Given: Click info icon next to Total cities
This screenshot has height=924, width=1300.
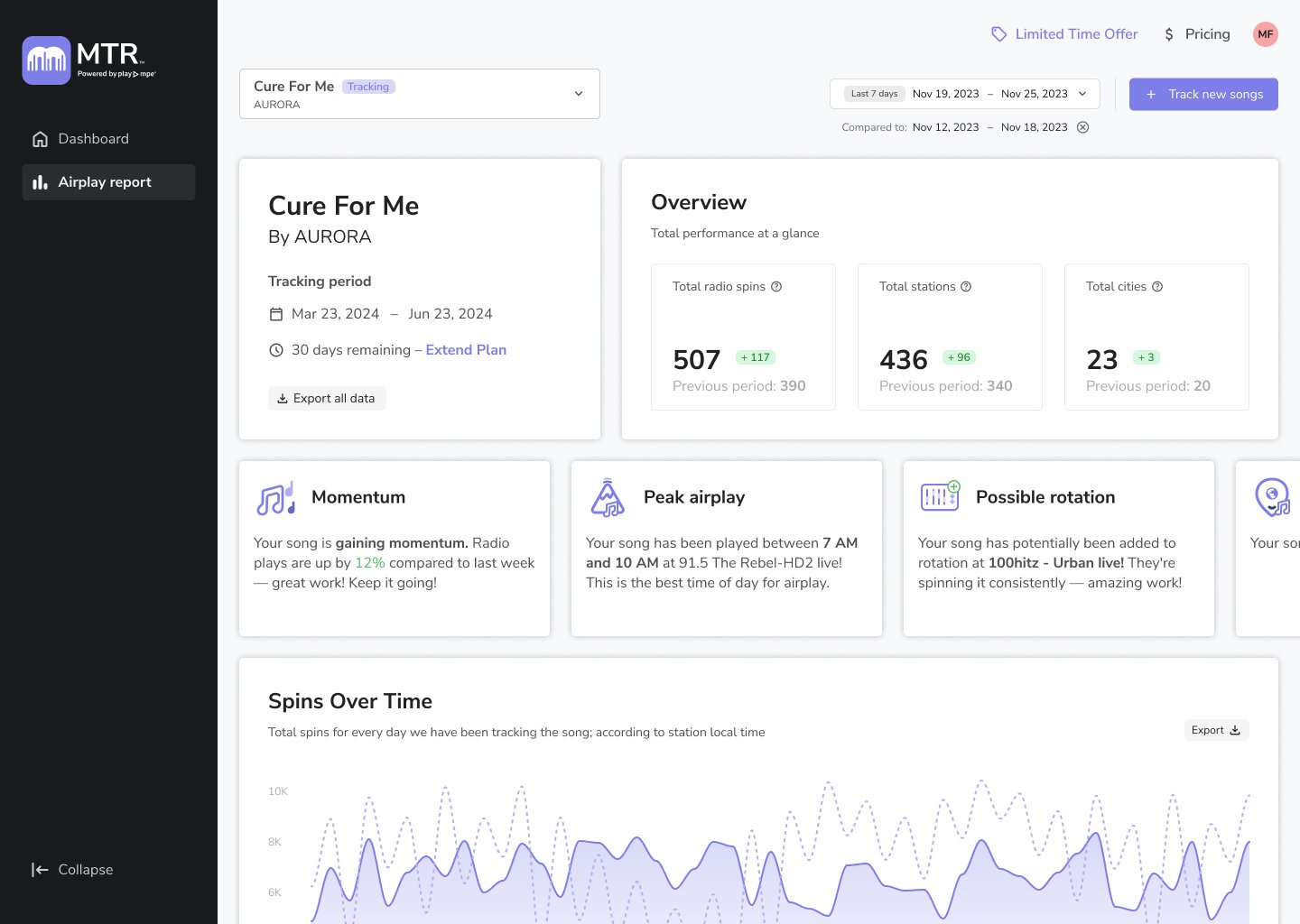Looking at the screenshot, I should click(1157, 287).
